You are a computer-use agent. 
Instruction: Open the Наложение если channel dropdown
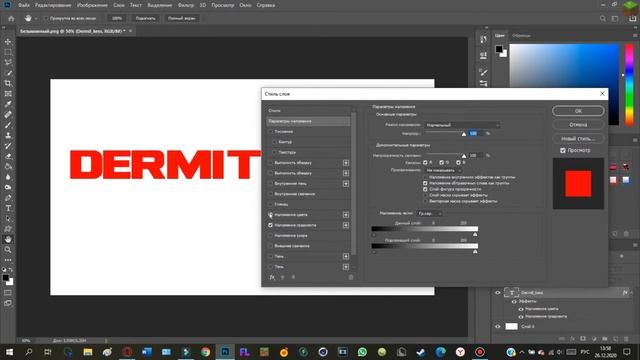click(x=429, y=213)
